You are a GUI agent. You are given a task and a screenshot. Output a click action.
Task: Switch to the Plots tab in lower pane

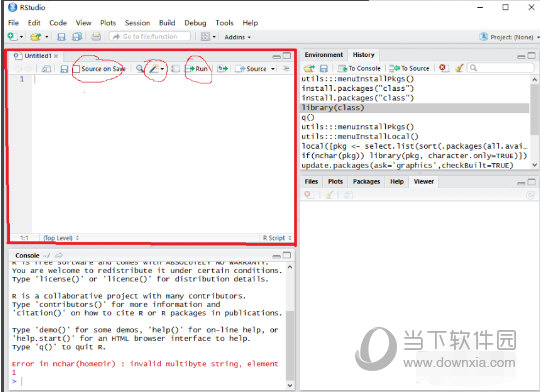point(335,182)
